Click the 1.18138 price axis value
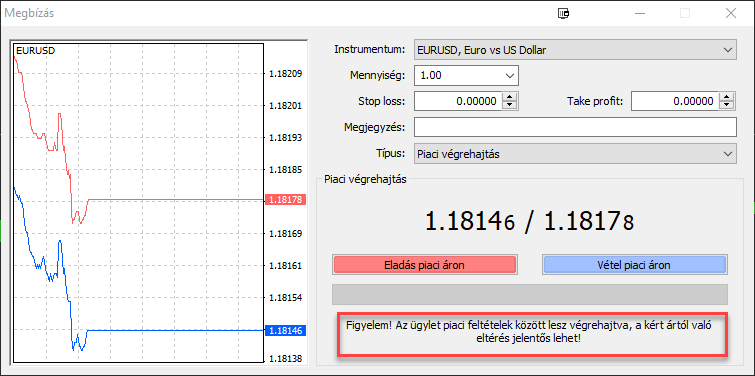Viewport: 755px width, 376px height. pos(286,359)
